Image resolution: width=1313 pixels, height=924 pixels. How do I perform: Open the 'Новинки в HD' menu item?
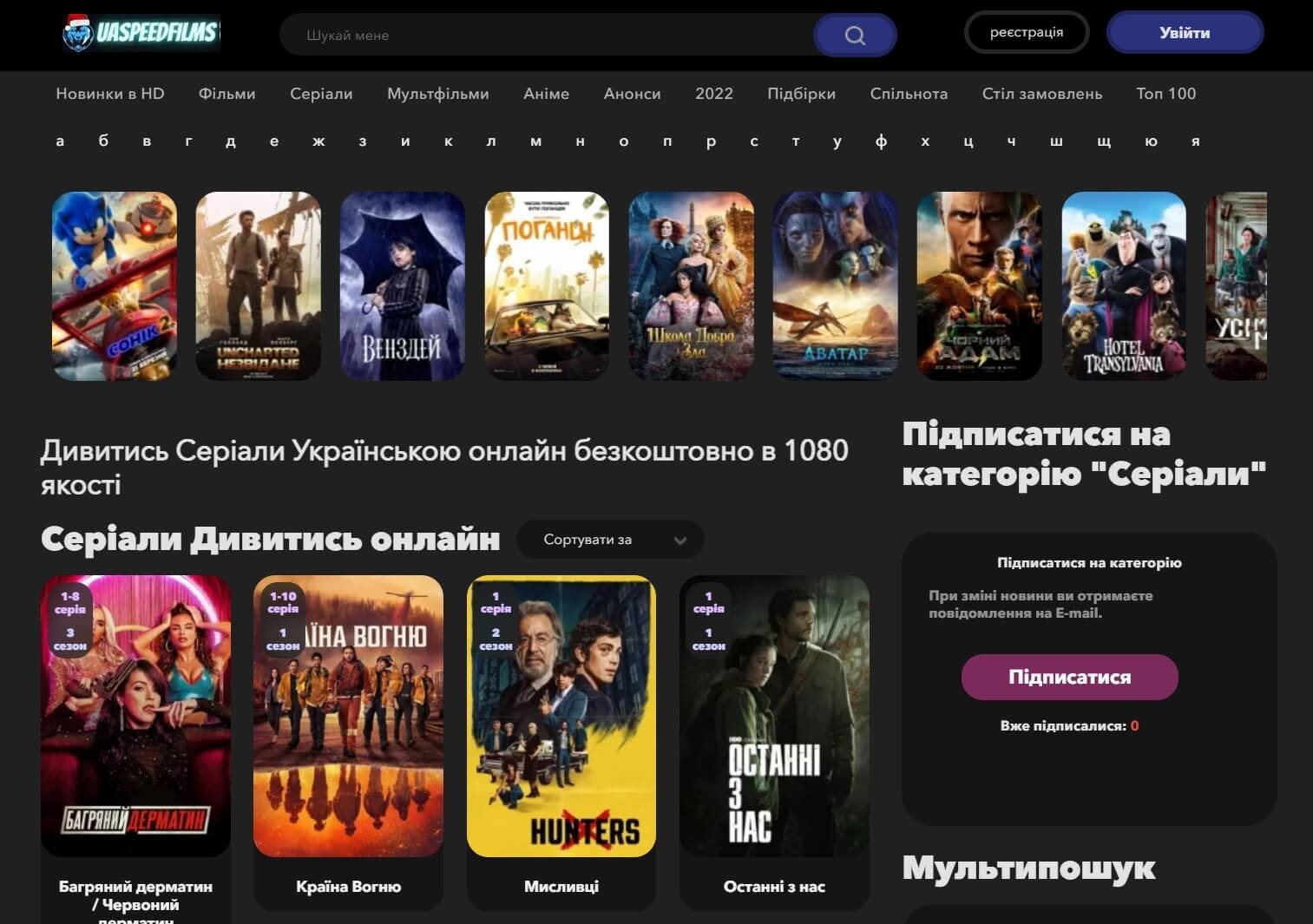pos(110,94)
